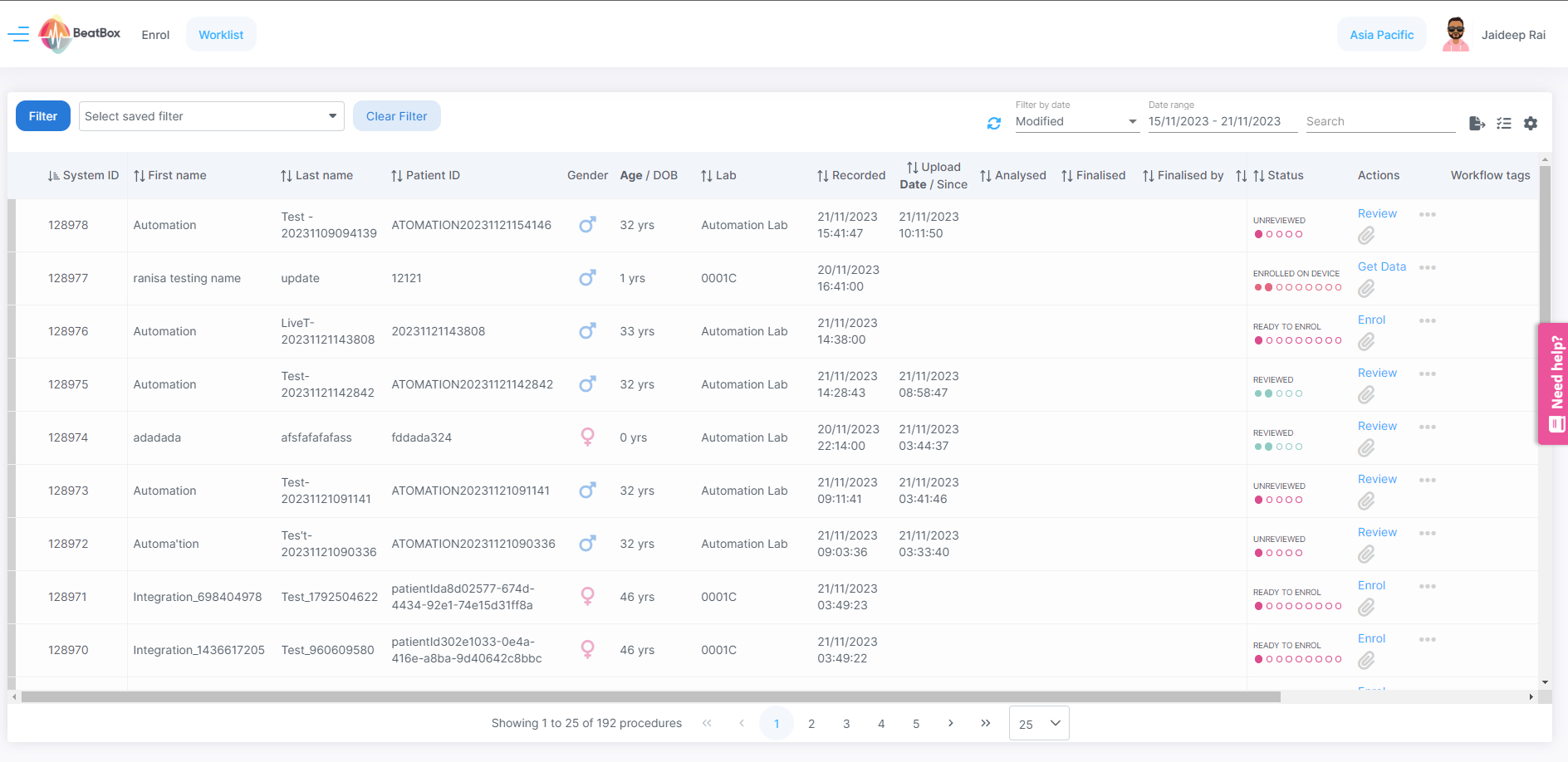Click the refresh worklist icon
This screenshot has width=1568, height=762.
[x=993, y=123]
